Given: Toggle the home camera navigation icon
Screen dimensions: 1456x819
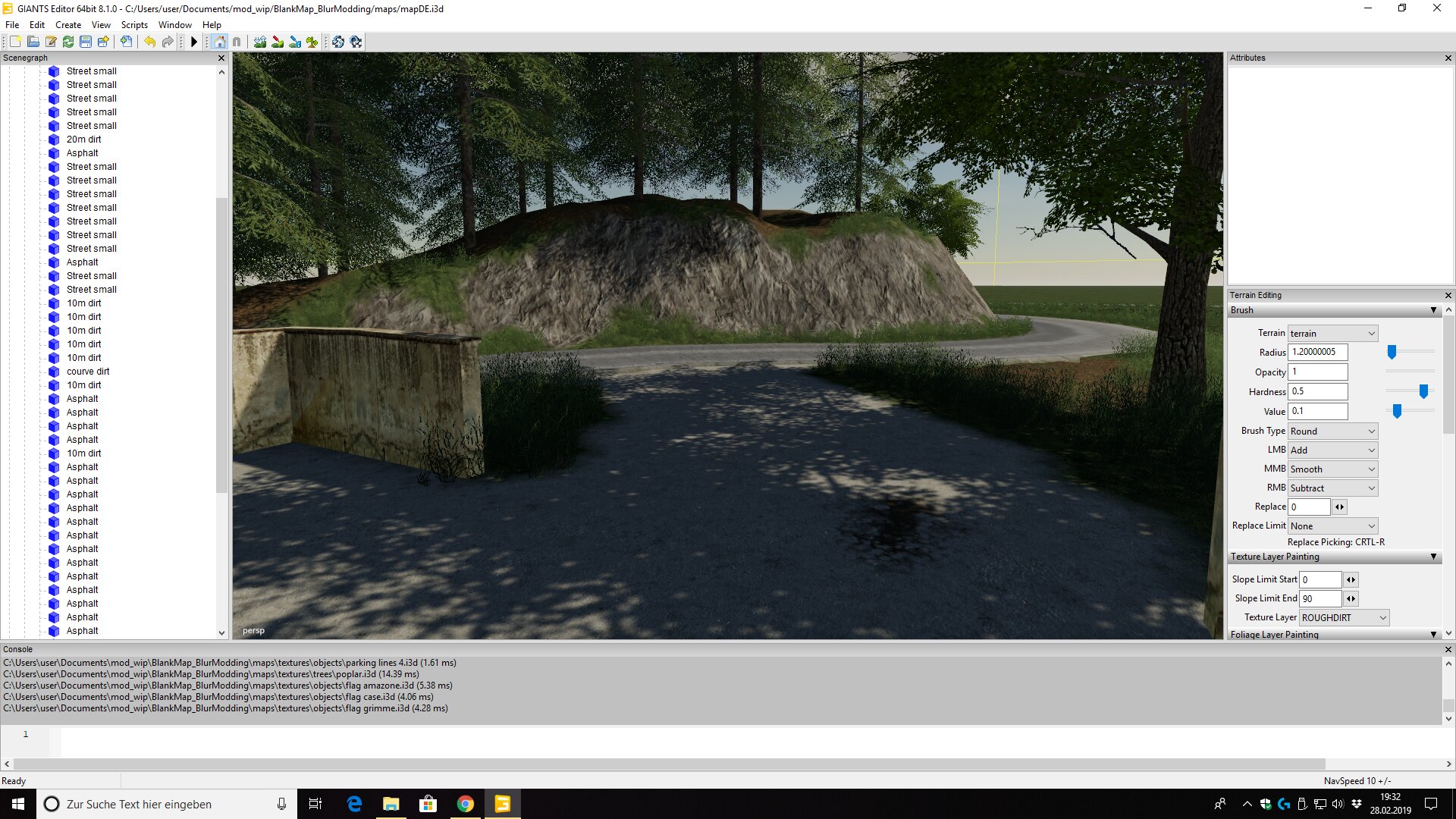Looking at the screenshot, I should tap(220, 42).
